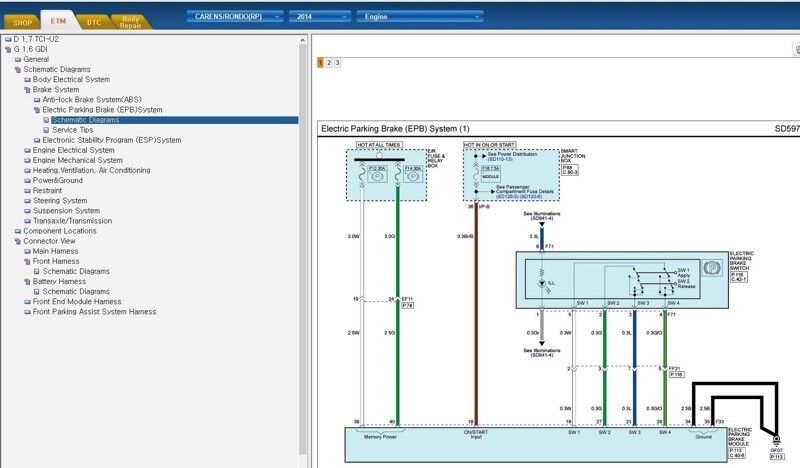Click the ILL illumination lamp symbol
The height and width of the screenshot is (468, 800).
click(541, 281)
